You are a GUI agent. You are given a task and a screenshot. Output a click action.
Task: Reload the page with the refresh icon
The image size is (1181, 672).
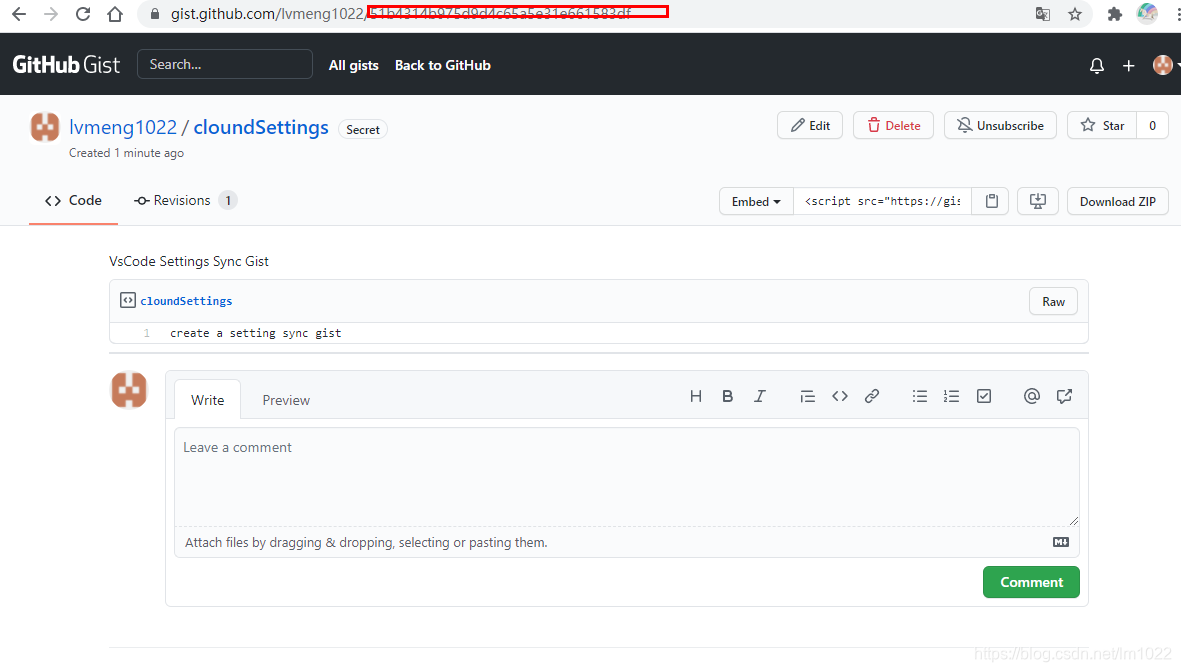(83, 14)
